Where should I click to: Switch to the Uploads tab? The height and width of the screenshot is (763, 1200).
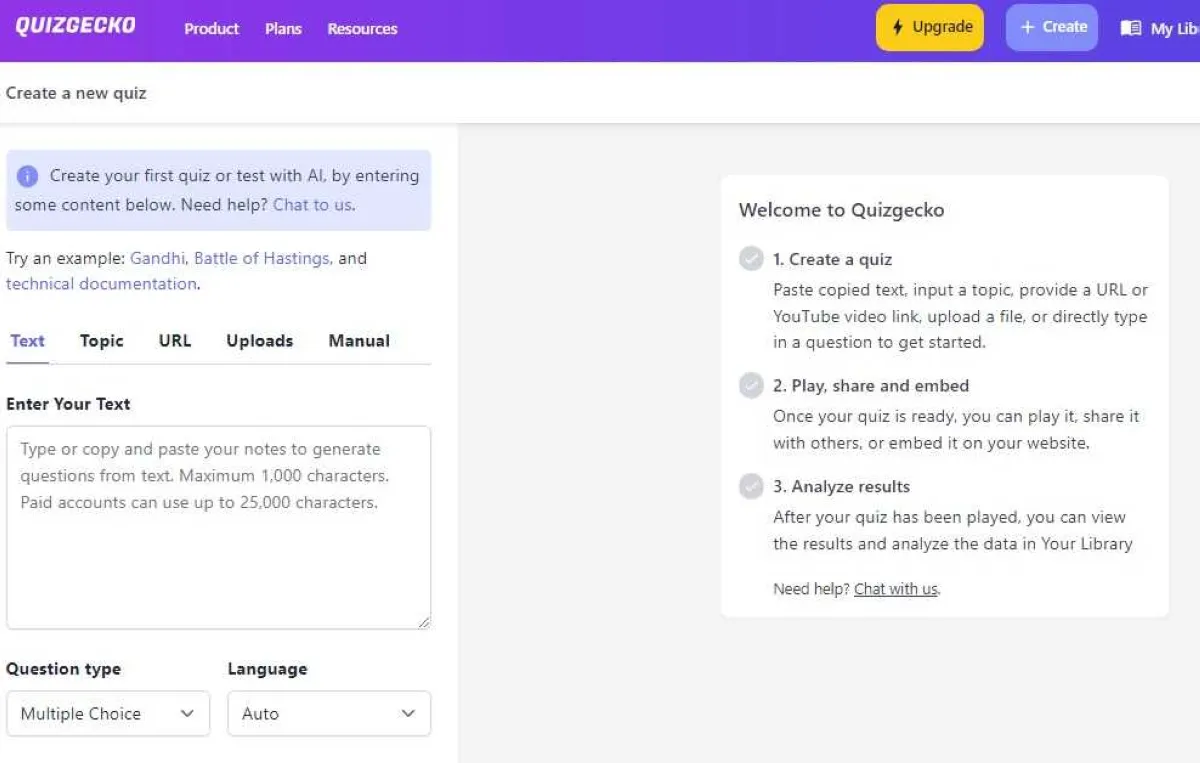coord(260,341)
